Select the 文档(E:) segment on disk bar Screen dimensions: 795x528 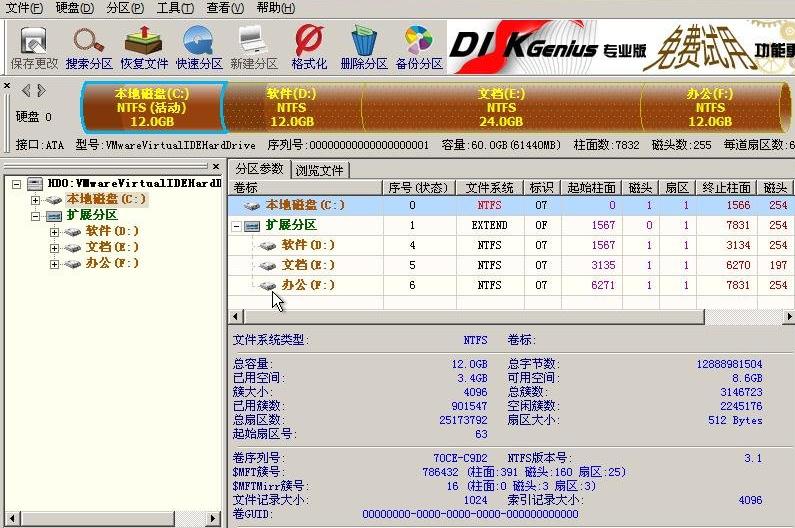point(501,107)
